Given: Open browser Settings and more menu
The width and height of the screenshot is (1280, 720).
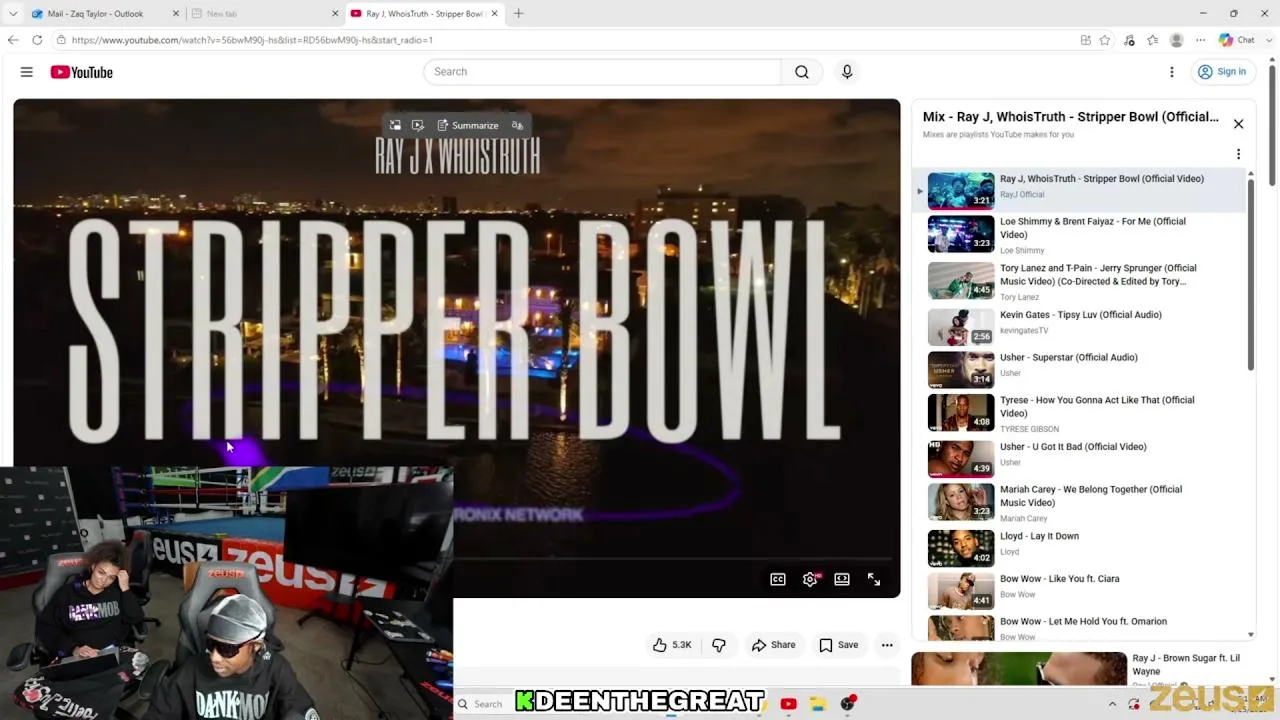Looking at the screenshot, I should (1201, 40).
